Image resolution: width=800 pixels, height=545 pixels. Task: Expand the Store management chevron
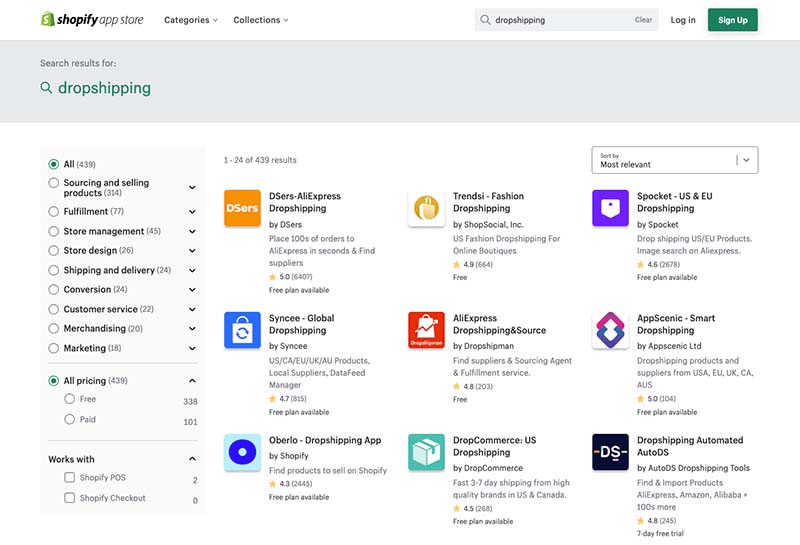[x=192, y=231]
